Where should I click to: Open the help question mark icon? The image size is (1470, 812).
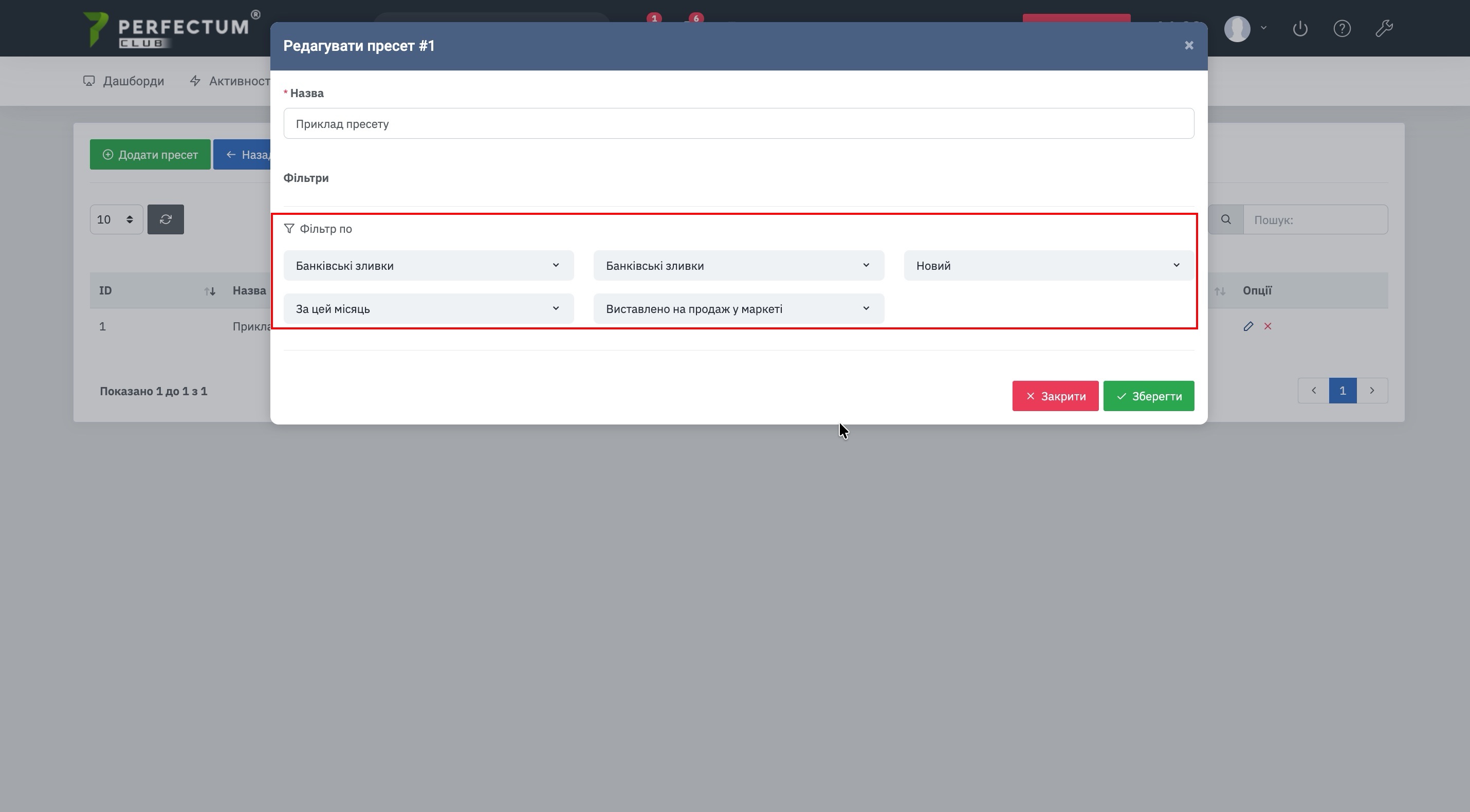[x=1342, y=29]
